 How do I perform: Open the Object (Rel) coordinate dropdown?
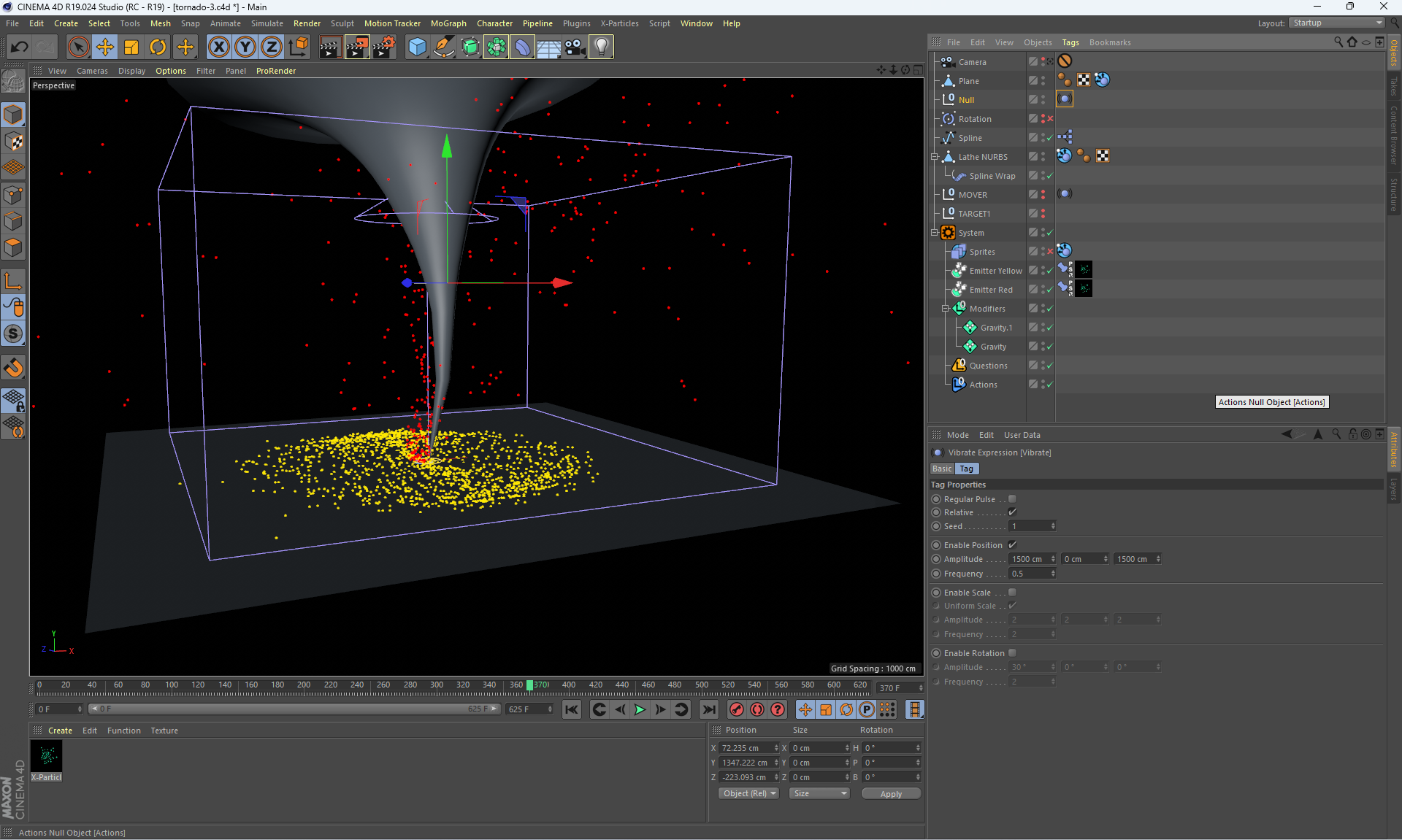749,793
